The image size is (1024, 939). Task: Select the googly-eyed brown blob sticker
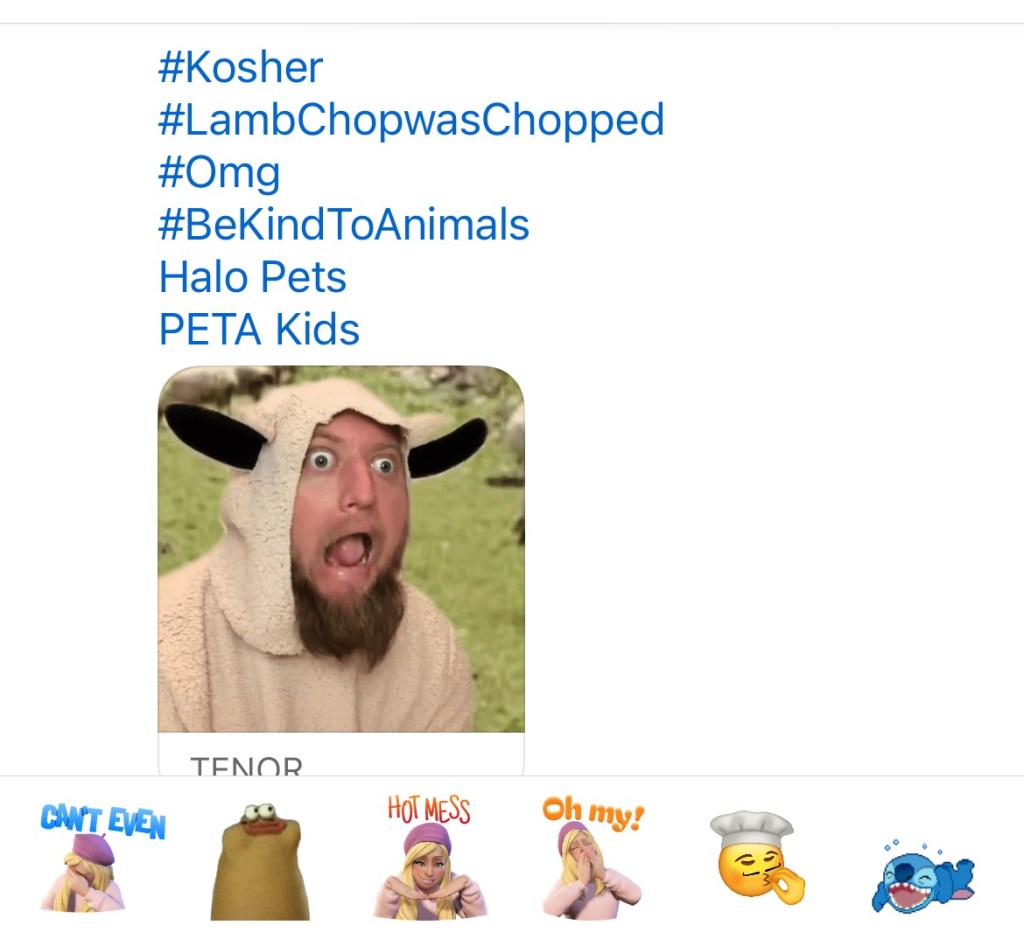coord(260,860)
